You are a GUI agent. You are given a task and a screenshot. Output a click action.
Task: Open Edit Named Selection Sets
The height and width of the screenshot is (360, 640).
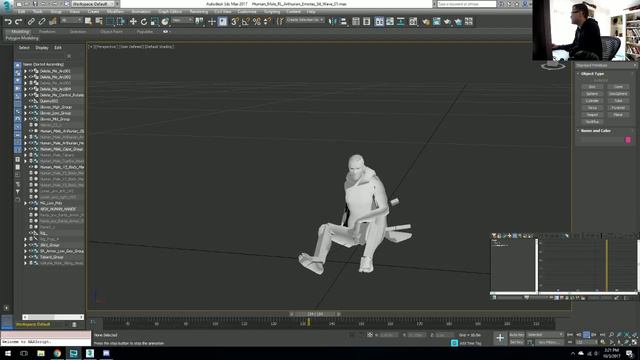tap(280, 21)
